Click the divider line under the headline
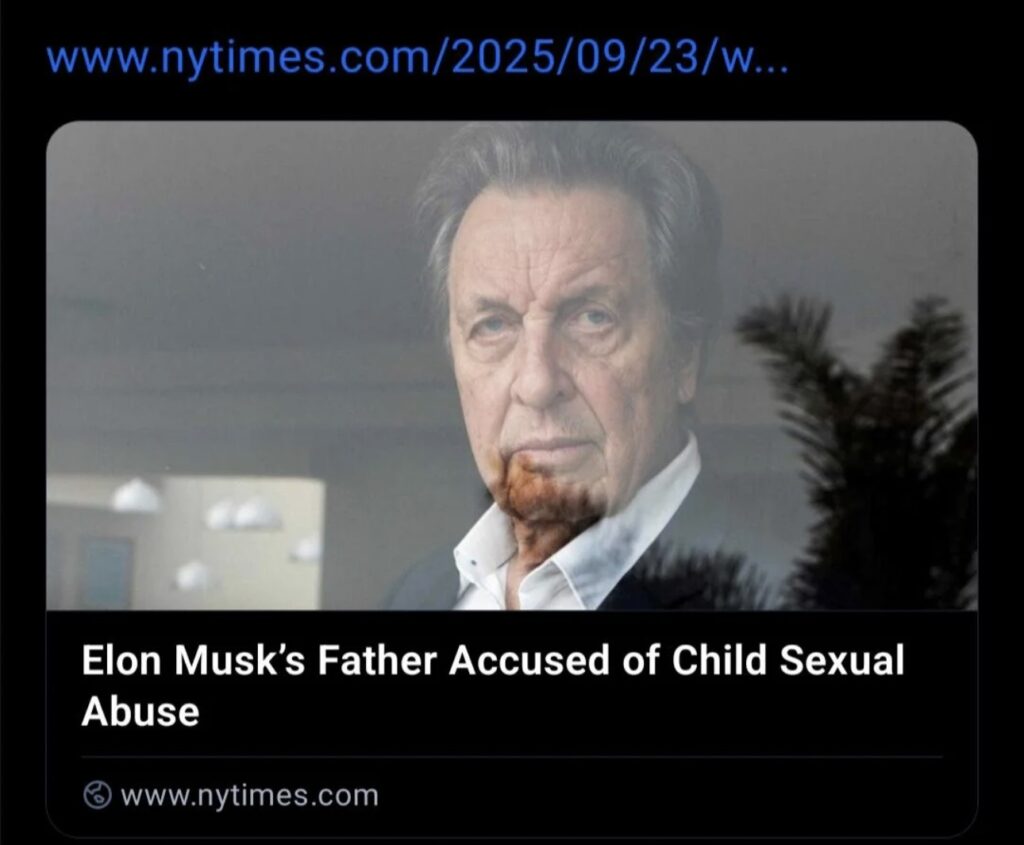Image resolution: width=1024 pixels, height=845 pixels. (x=512, y=757)
